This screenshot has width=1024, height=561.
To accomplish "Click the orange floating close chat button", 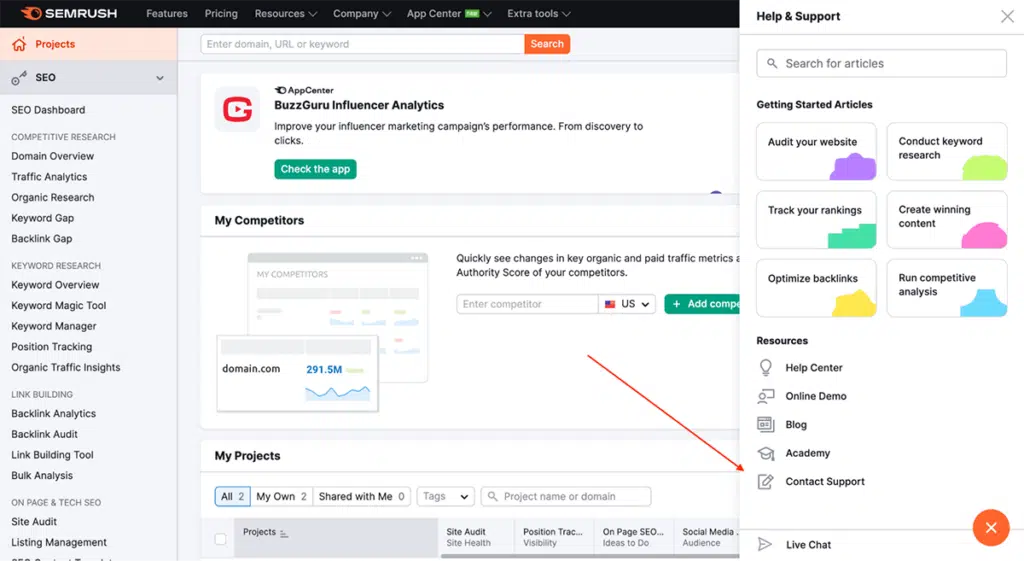I will pyautogui.click(x=991, y=528).
